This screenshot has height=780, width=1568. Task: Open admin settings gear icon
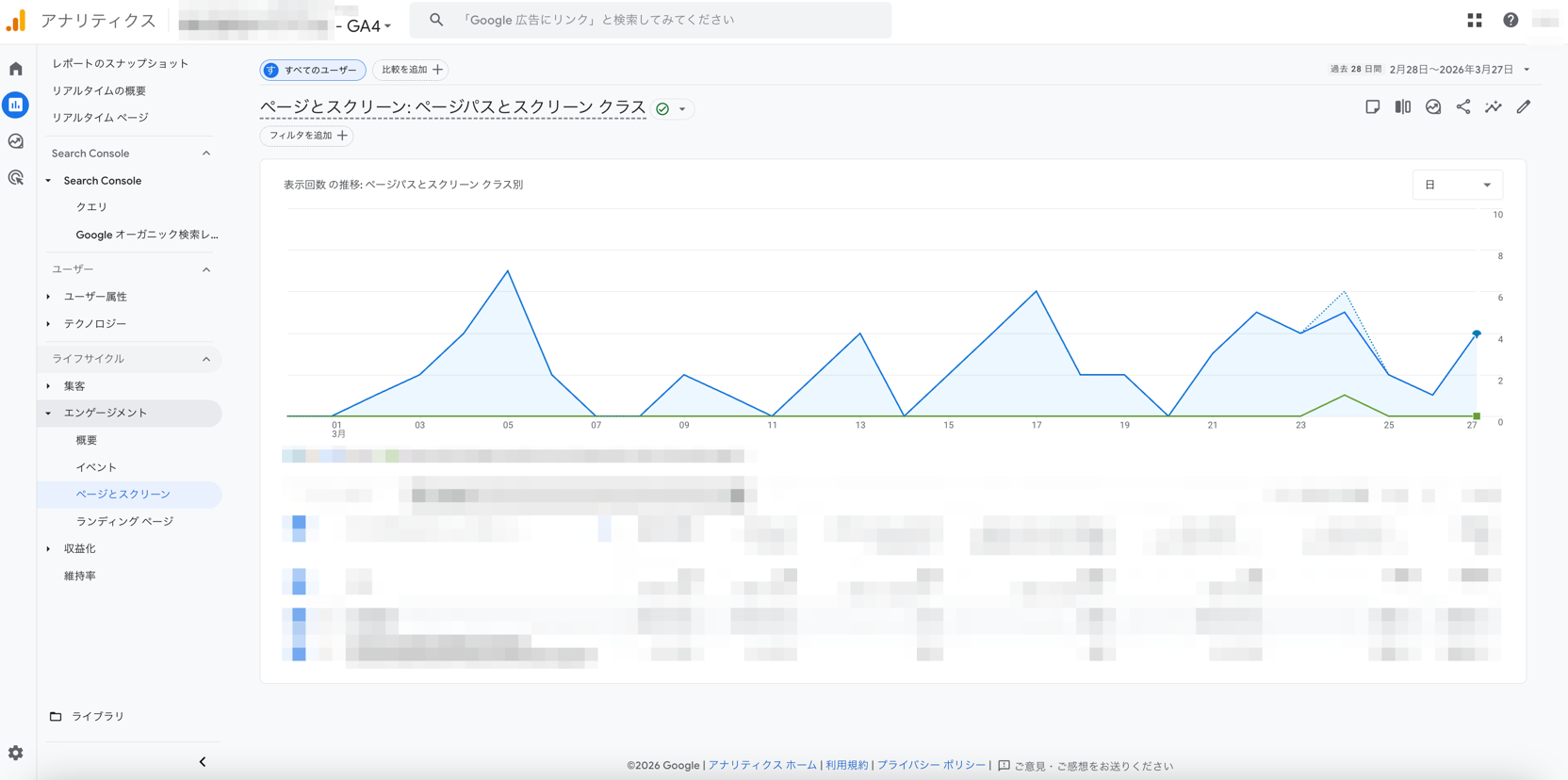coord(16,753)
